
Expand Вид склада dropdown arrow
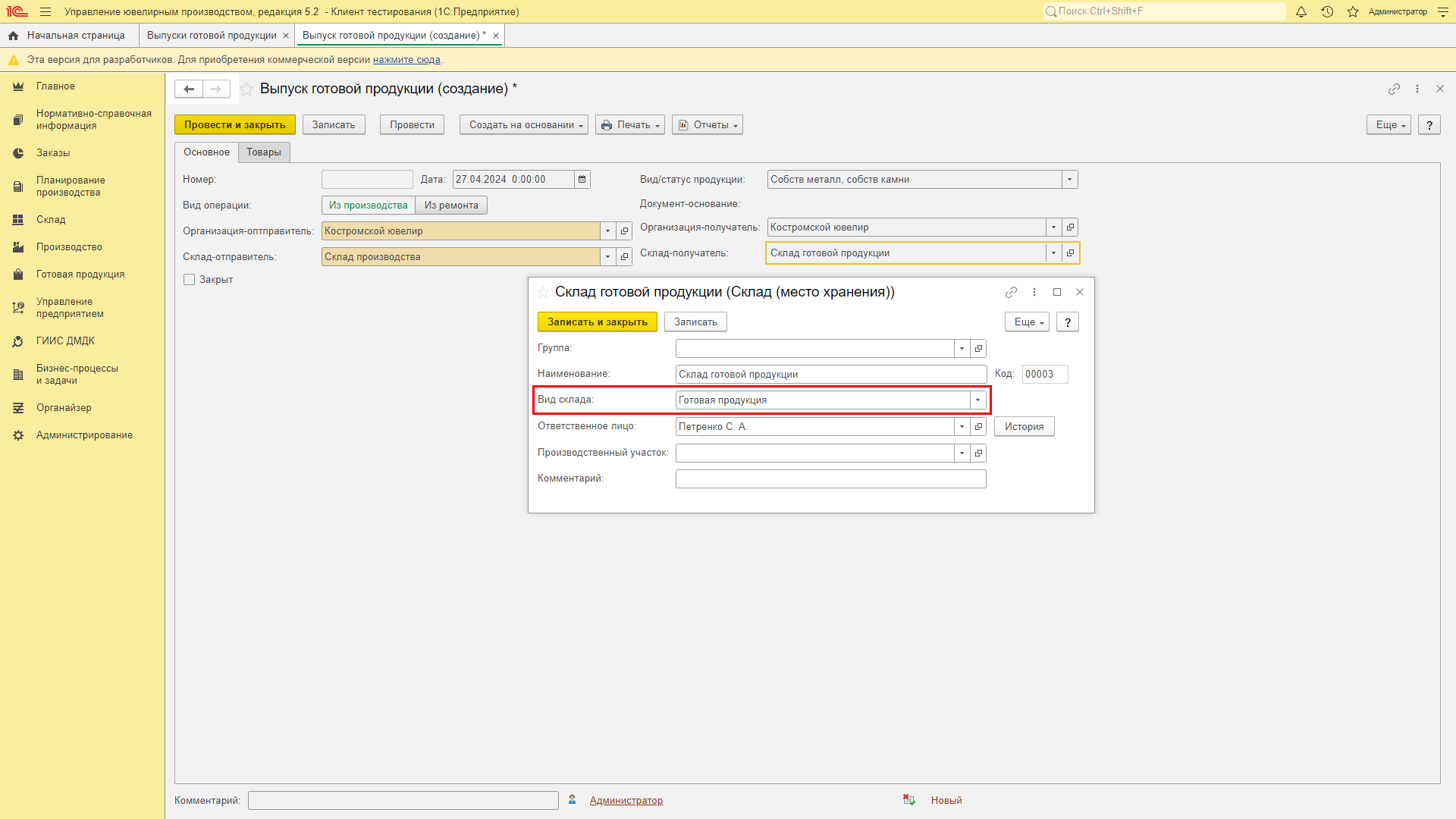coord(978,400)
